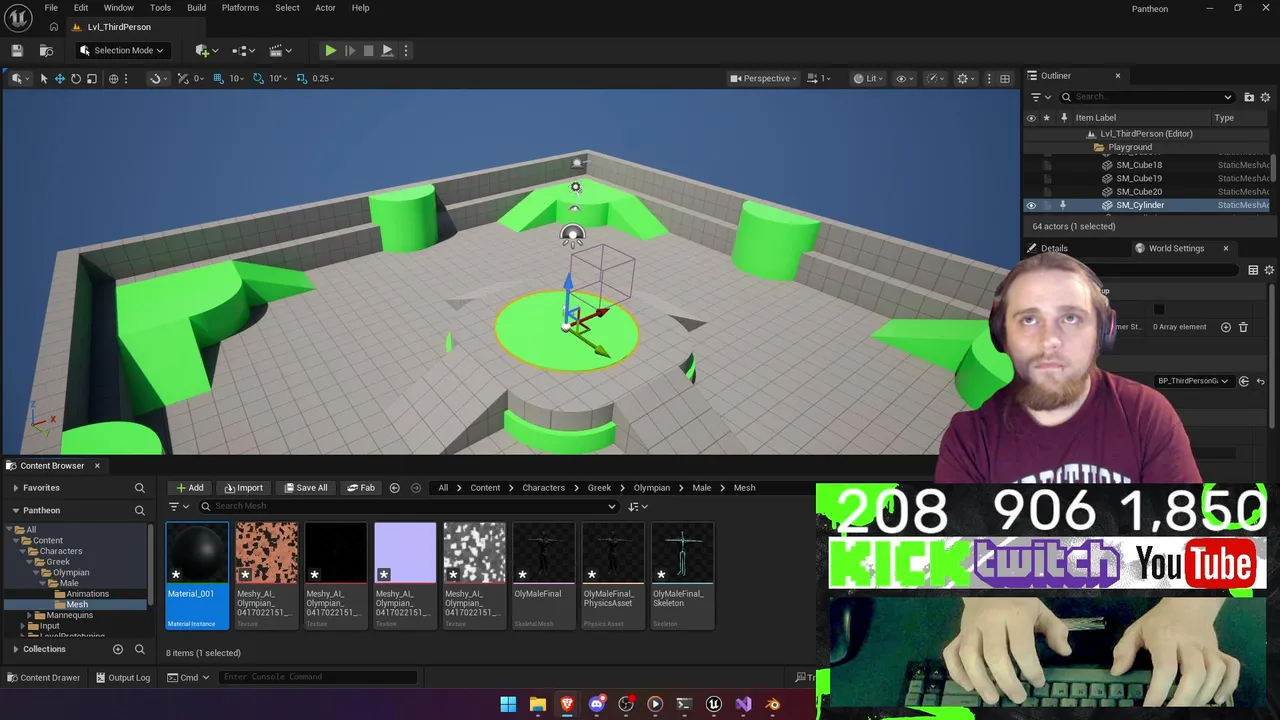The height and width of the screenshot is (720, 1280).
Task: Click the pin icon on SM_Cylinder row
Action: [1063, 205]
